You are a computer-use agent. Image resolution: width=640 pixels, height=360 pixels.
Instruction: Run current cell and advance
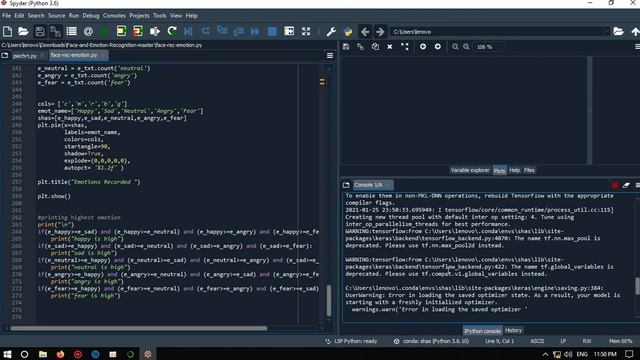[x=138, y=31]
